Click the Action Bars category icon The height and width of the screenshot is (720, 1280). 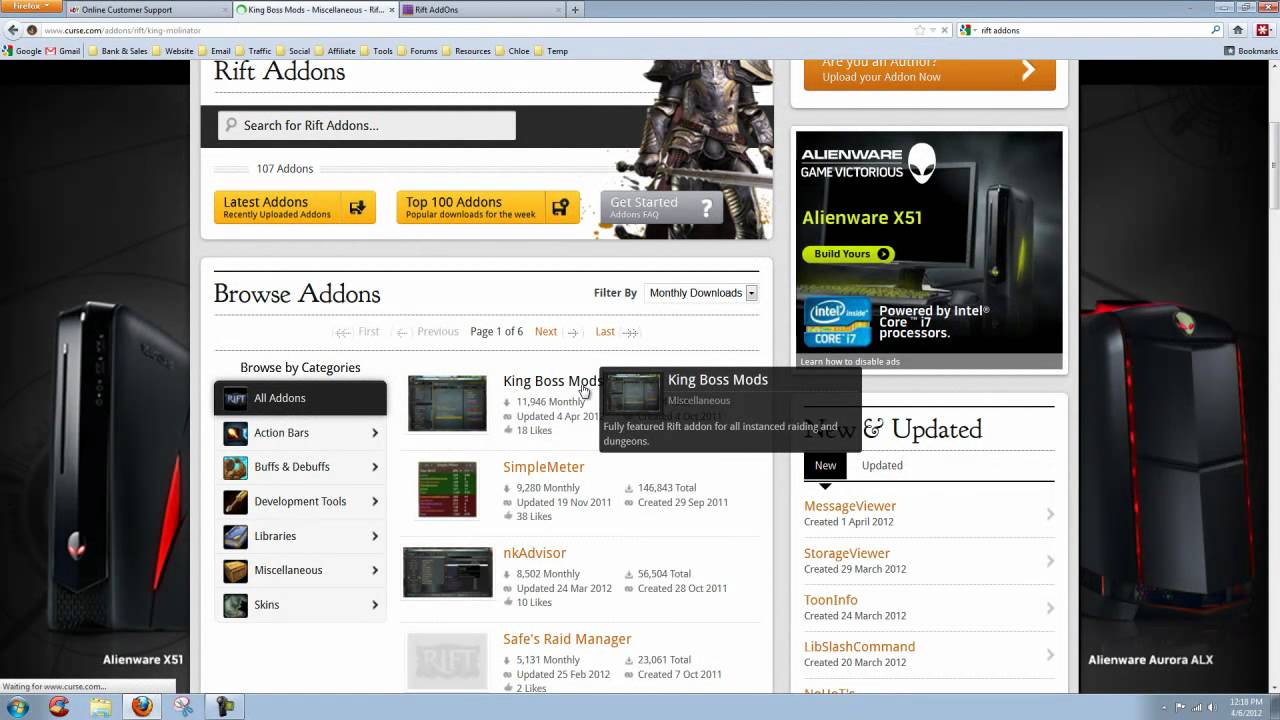coord(235,433)
